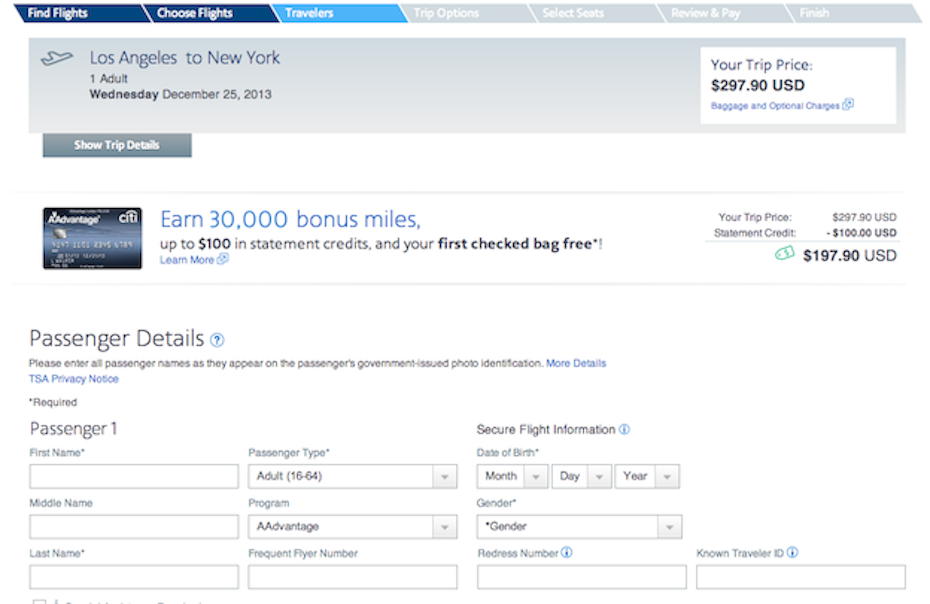Click the Known Traveler ID info icon
This screenshot has width=930, height=604.
coord(793,552)
